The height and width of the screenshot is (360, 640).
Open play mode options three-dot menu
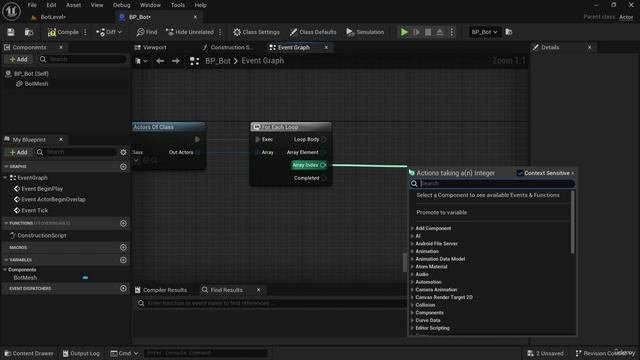point(451,32)
